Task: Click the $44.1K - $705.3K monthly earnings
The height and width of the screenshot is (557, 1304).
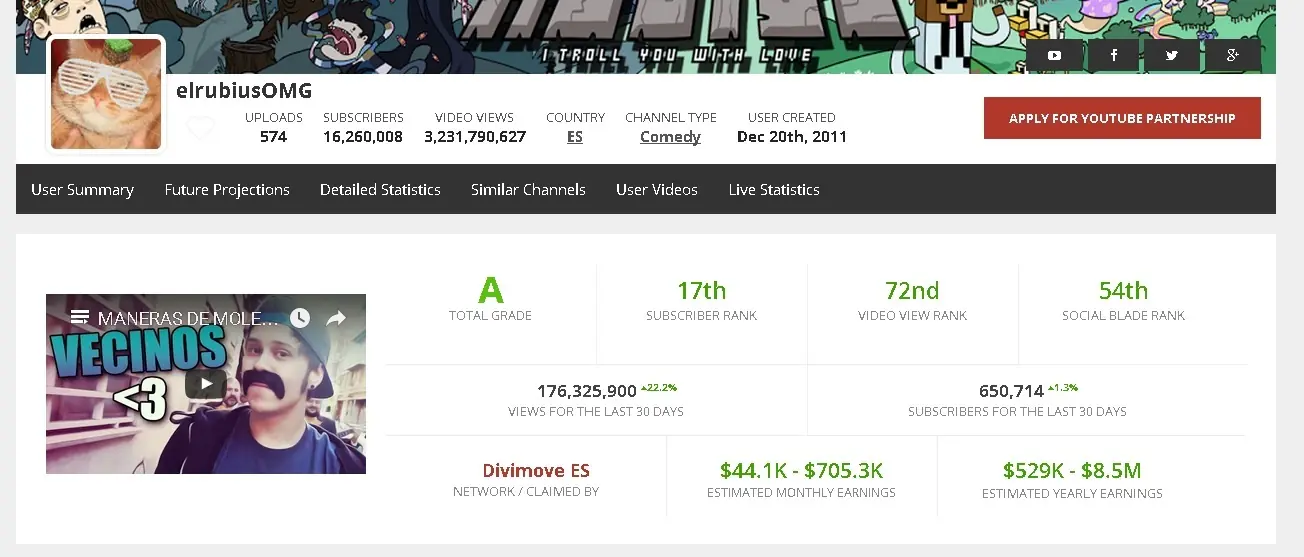Action: pos(801,470)
